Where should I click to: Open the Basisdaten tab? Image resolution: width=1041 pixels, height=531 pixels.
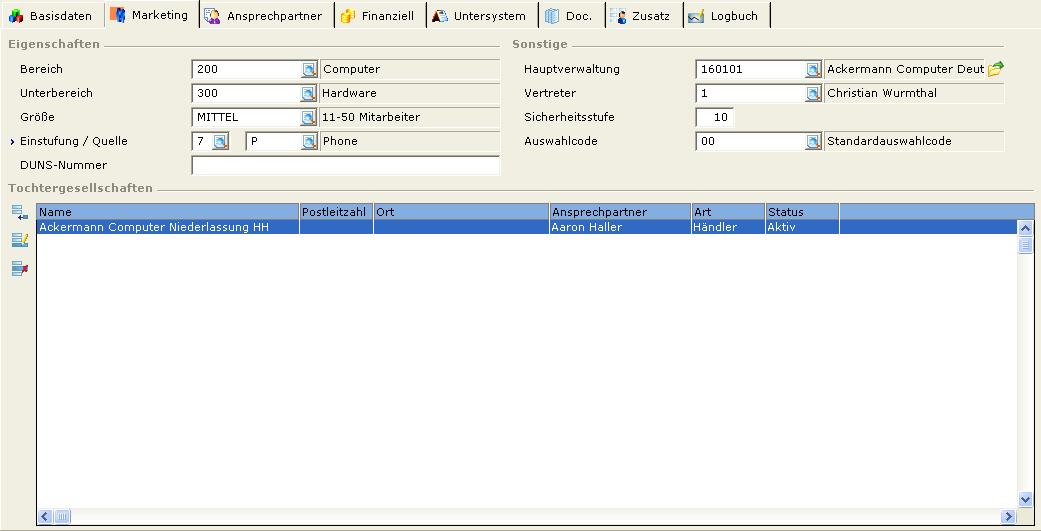pos(52,16)
